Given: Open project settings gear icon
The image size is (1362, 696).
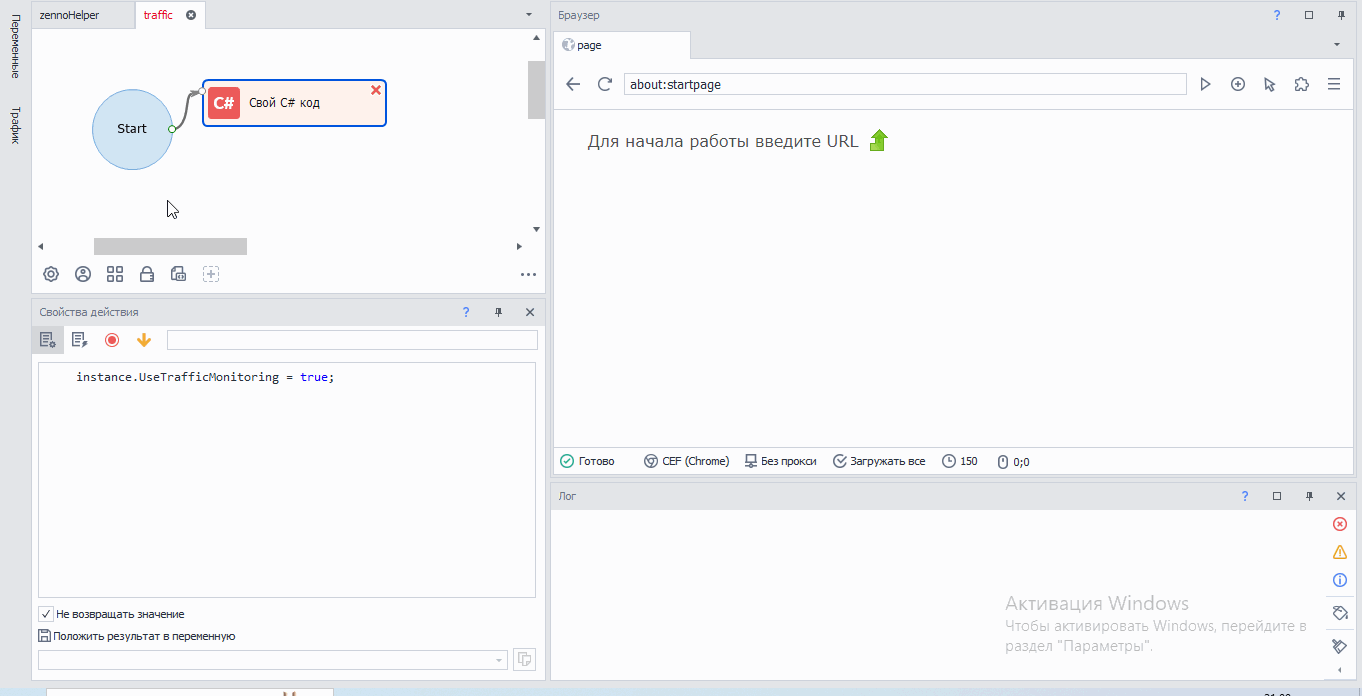Looking at the screenshot, I should (x=51, y=274).
